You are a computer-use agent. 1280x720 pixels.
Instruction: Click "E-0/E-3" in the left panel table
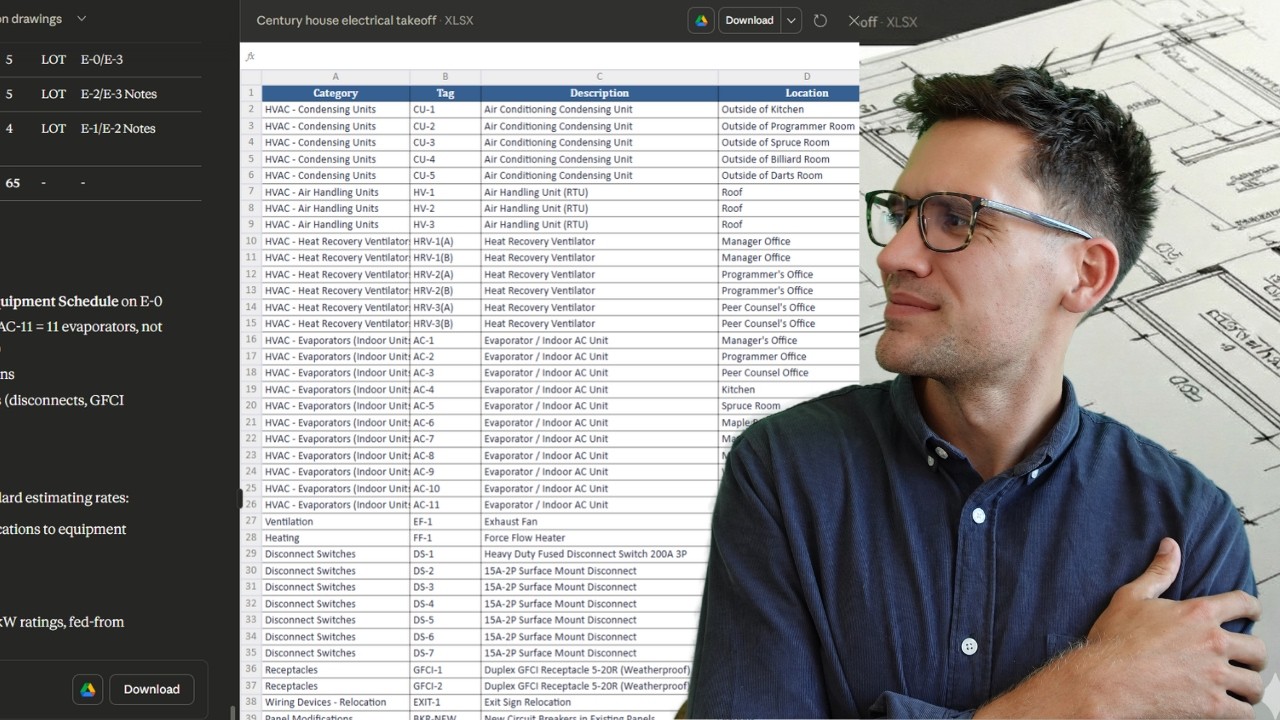click(x=102, y=60)
